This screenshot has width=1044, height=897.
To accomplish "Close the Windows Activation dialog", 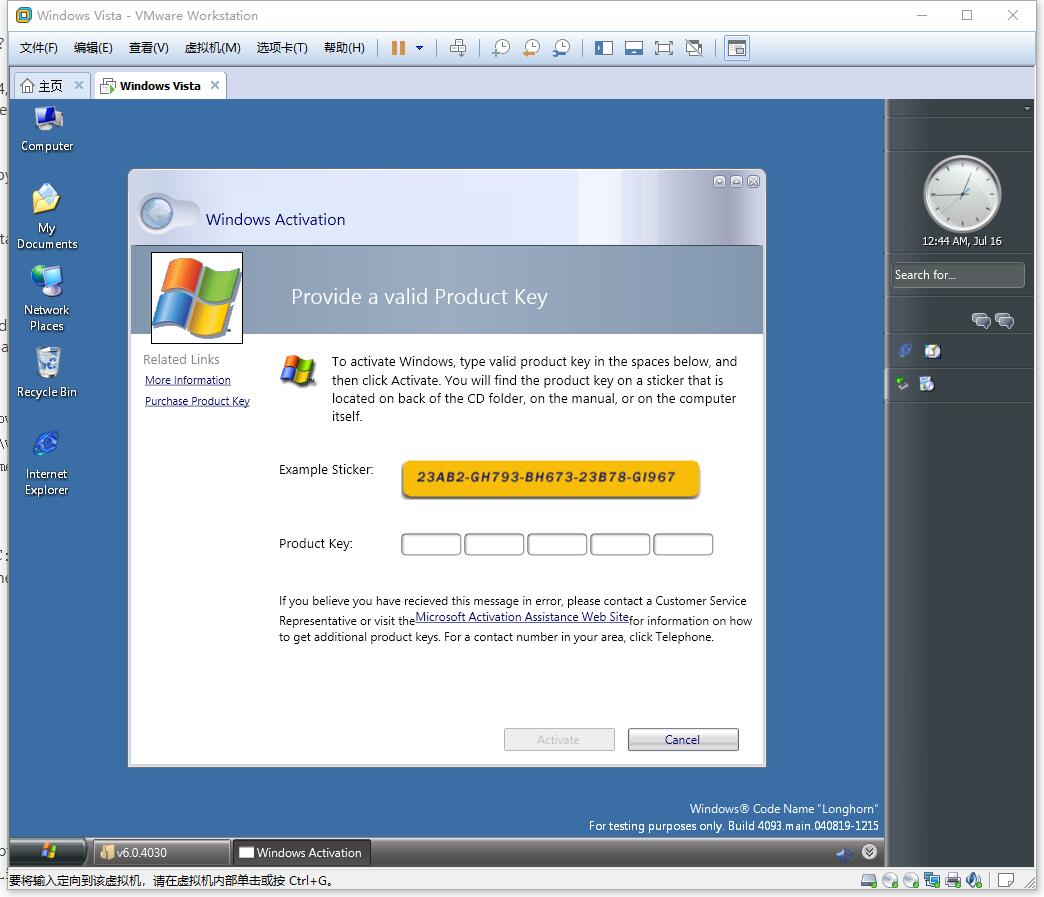I will click(753, 182).
